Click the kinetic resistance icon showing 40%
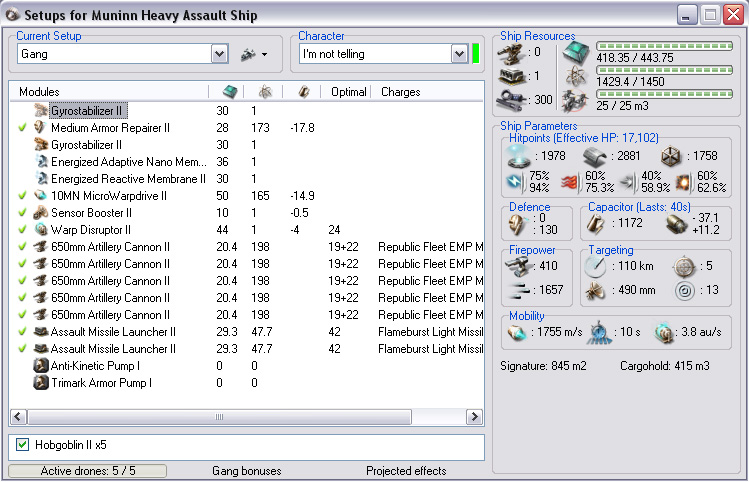 coord(629,182)
